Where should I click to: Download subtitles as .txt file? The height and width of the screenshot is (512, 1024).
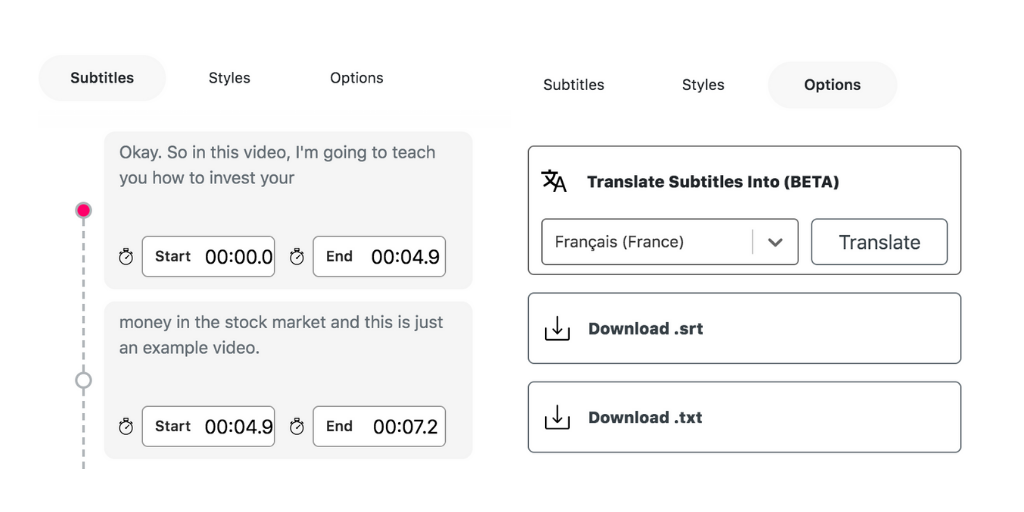click(x=744, y=417)
